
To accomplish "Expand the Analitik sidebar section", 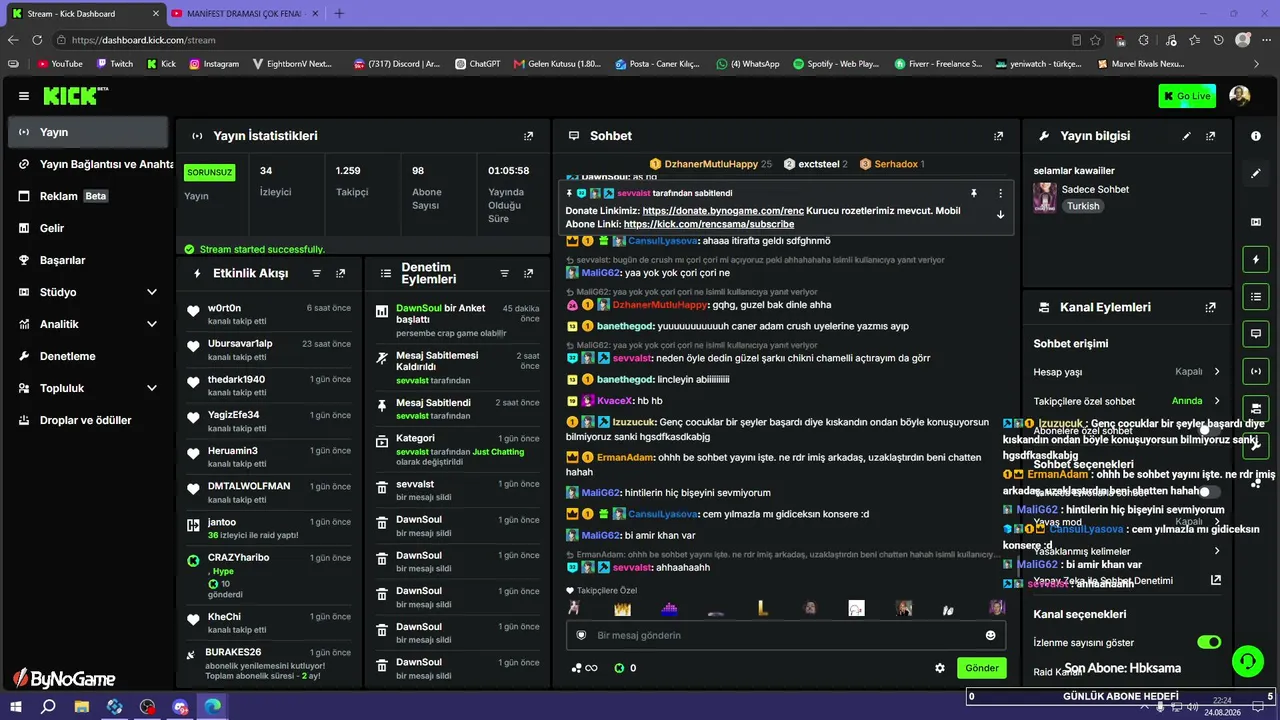I will tap(151, 324).
